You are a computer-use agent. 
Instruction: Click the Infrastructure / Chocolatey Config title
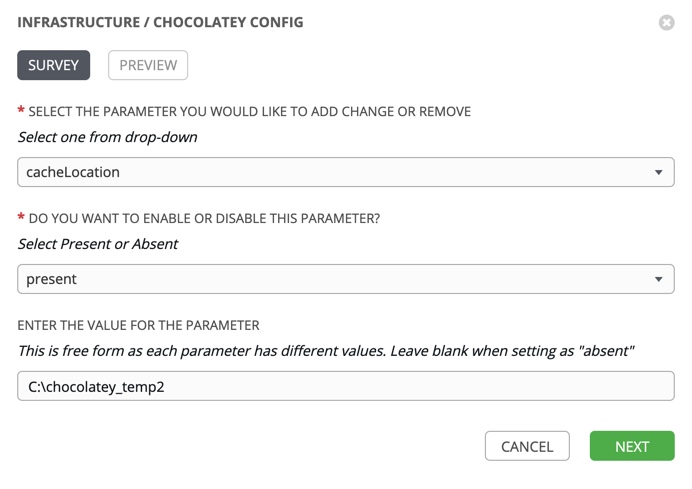(x=160, y=22)
